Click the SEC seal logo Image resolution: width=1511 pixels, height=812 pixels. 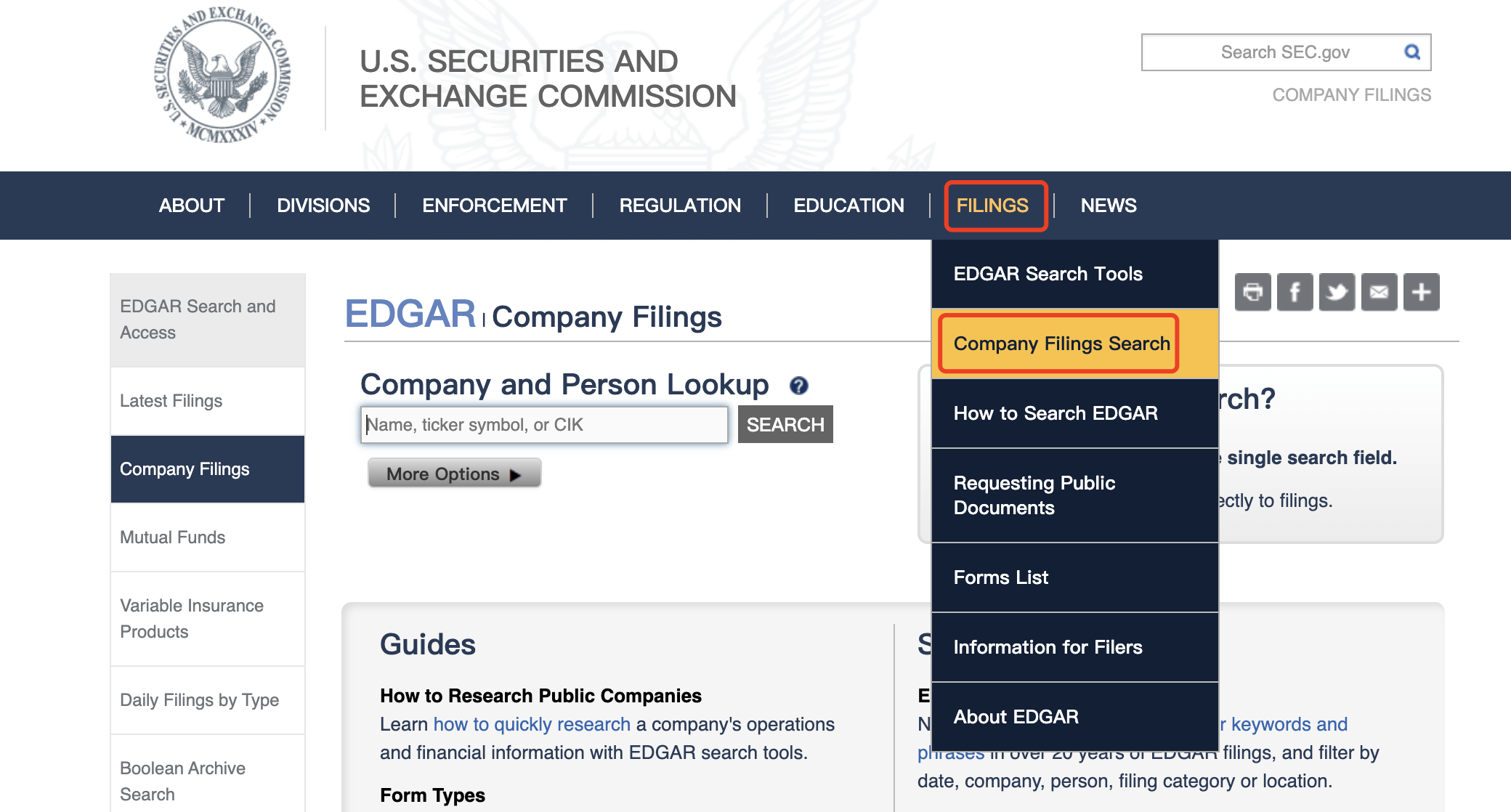click(222, 76)
